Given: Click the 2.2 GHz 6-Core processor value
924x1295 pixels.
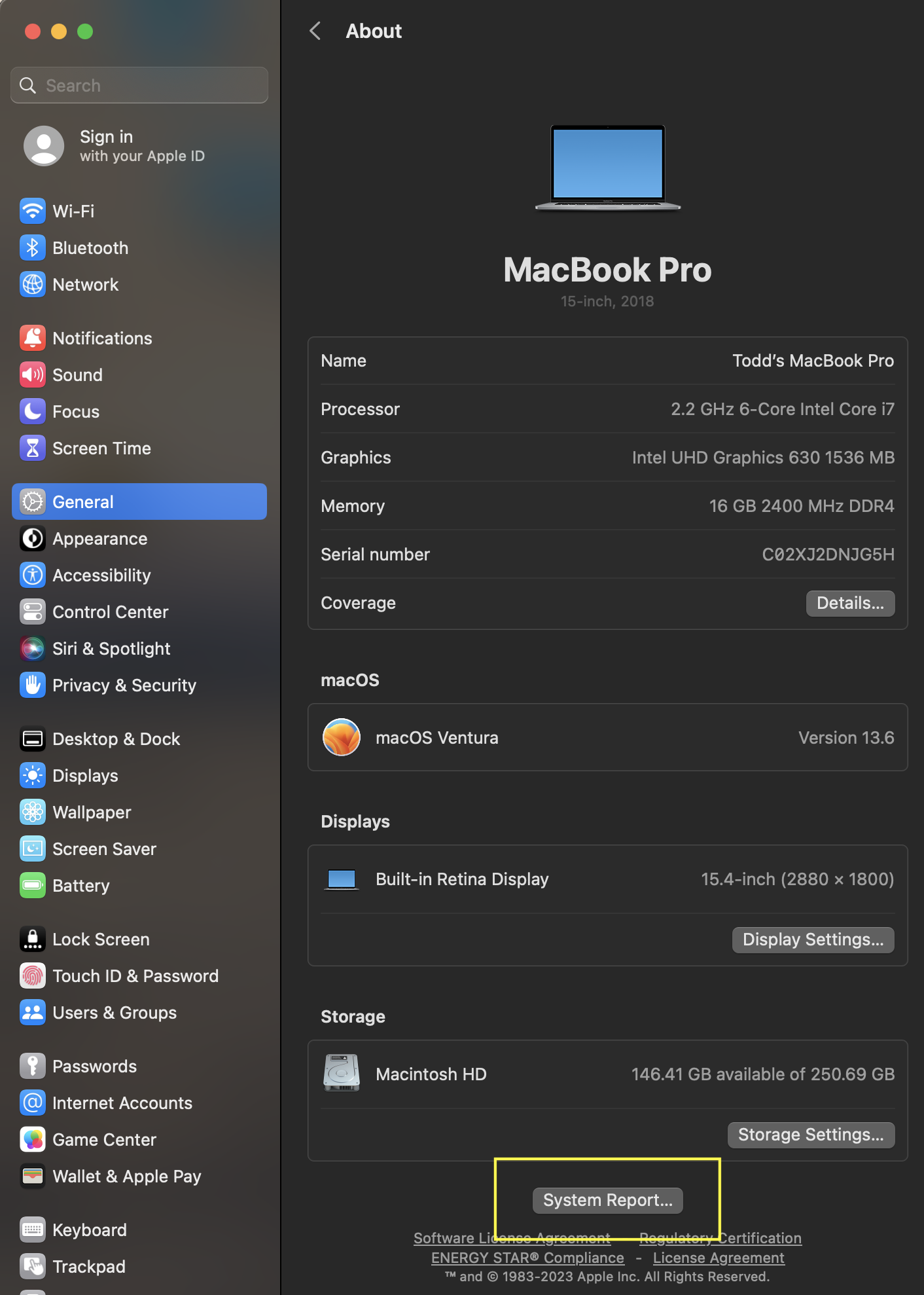Looking at the screenshot, I should point(782,409).
